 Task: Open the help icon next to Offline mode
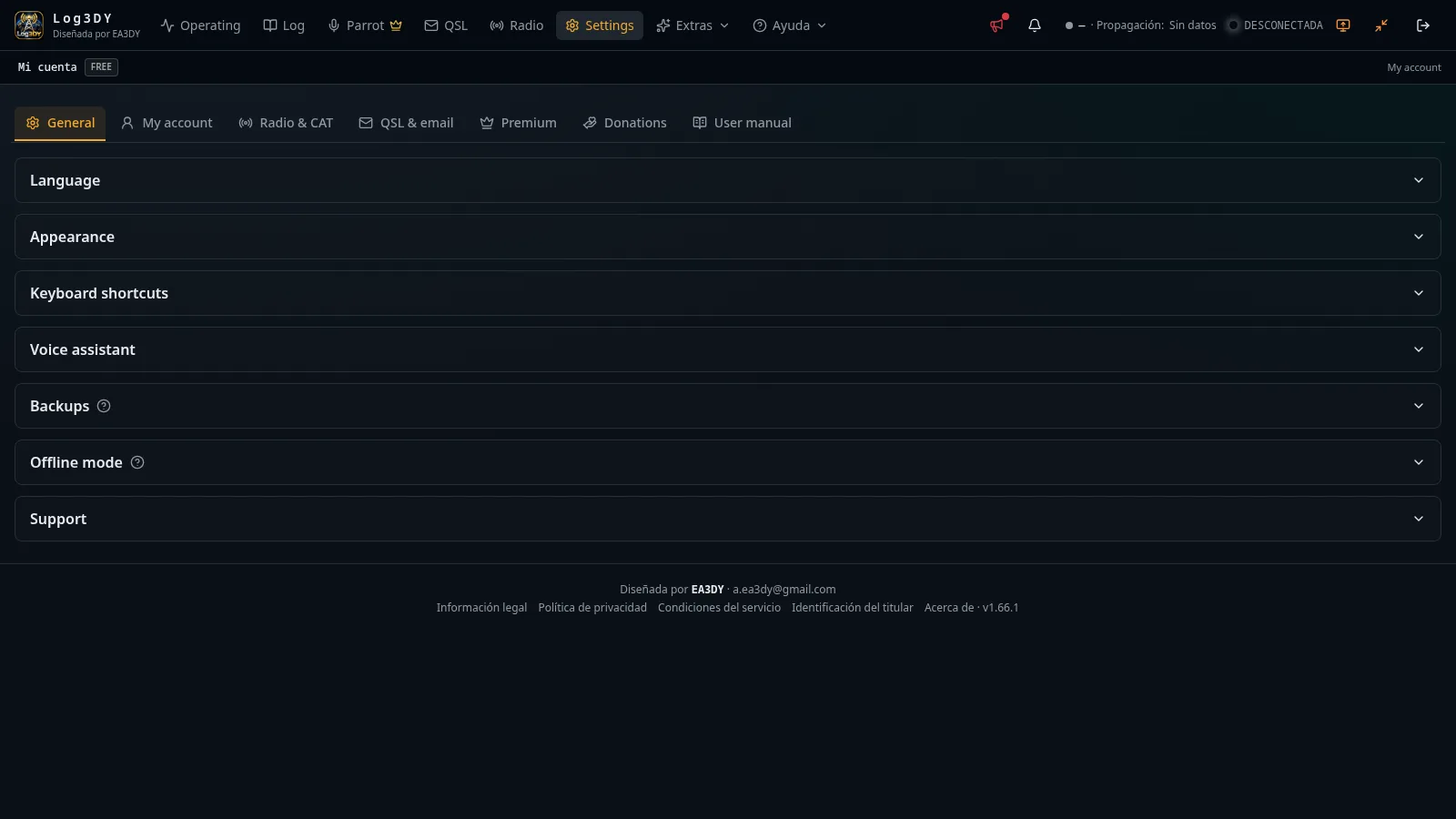[x=137, y=462]
